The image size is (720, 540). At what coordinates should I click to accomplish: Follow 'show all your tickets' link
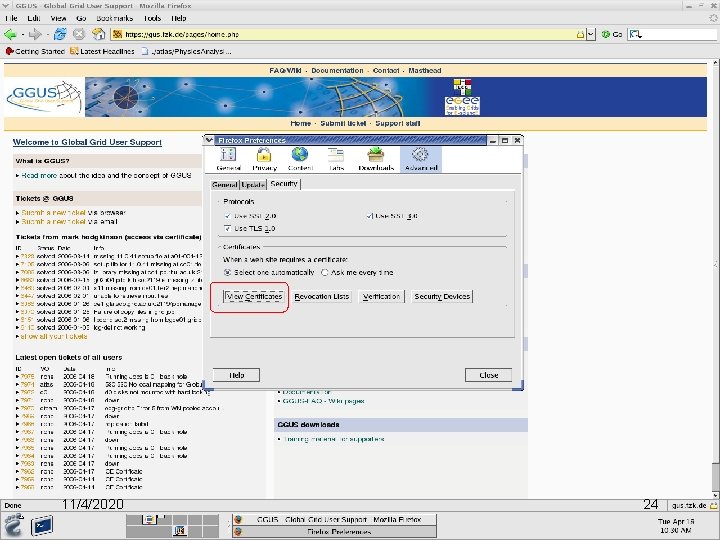(54, 337)
